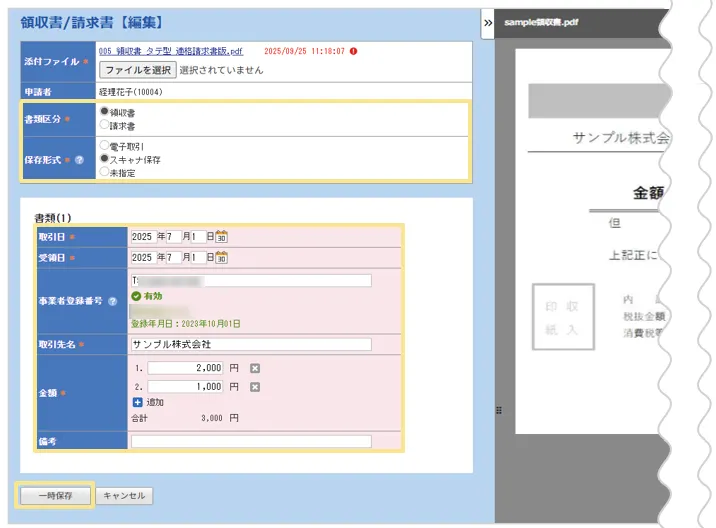Collapse the PDF preview panel with » arrow

(487, 22)
